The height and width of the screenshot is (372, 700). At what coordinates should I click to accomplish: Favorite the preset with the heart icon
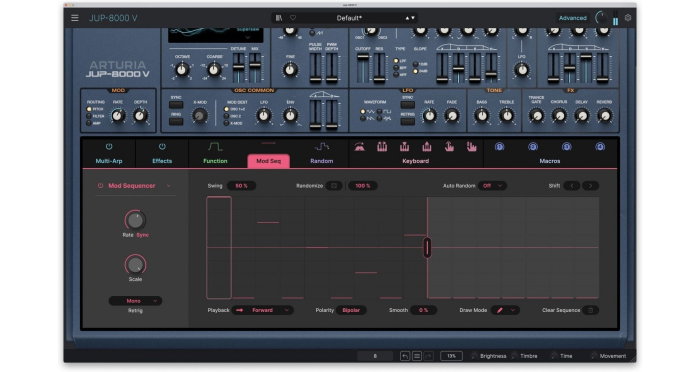(x=293, y=18)
